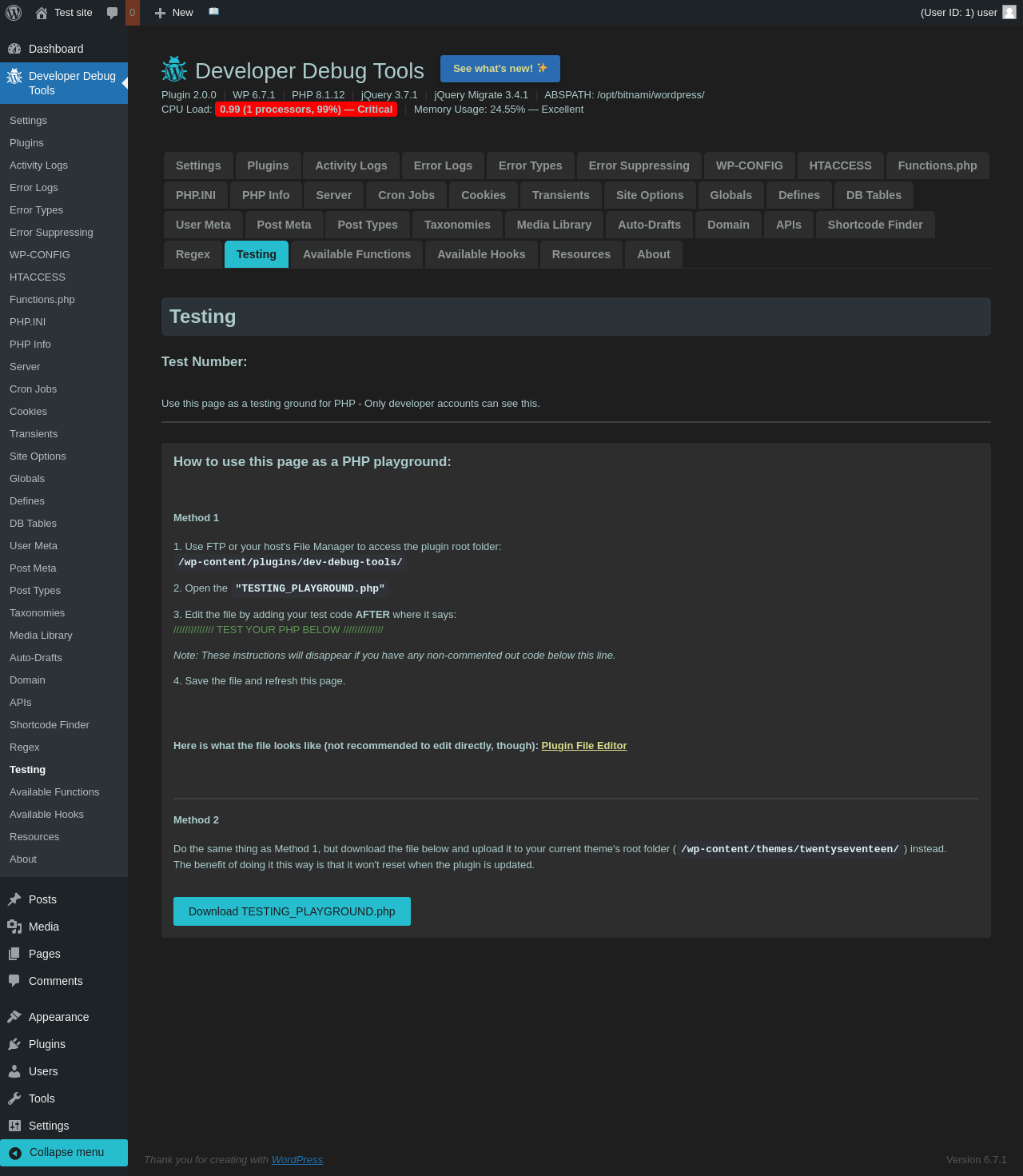Image resolution: width=1023 pixels, height=1176 pixels.
Task: Open the HTACCESS tab
Action: coord(841,165)
